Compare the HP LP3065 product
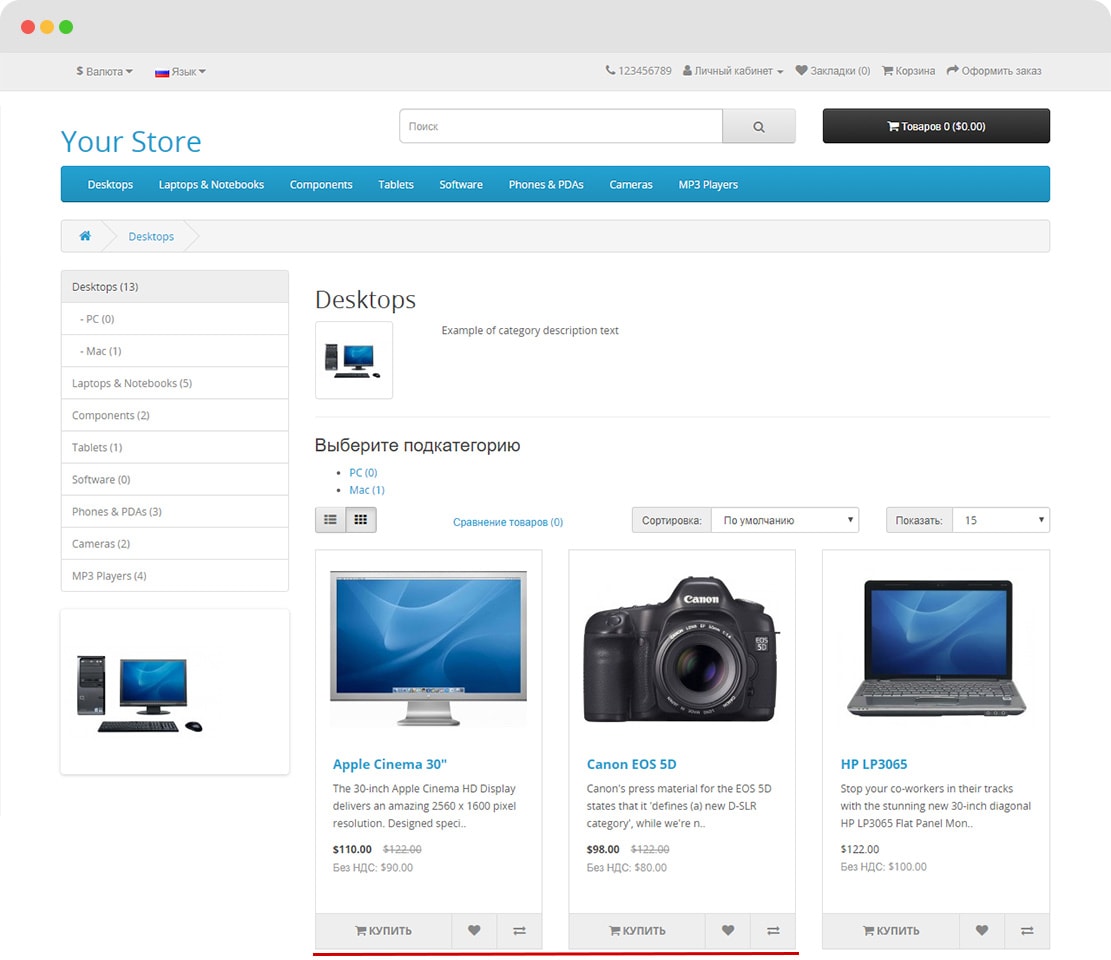The image size is (1111, 960). click(x=1027, y=930)
